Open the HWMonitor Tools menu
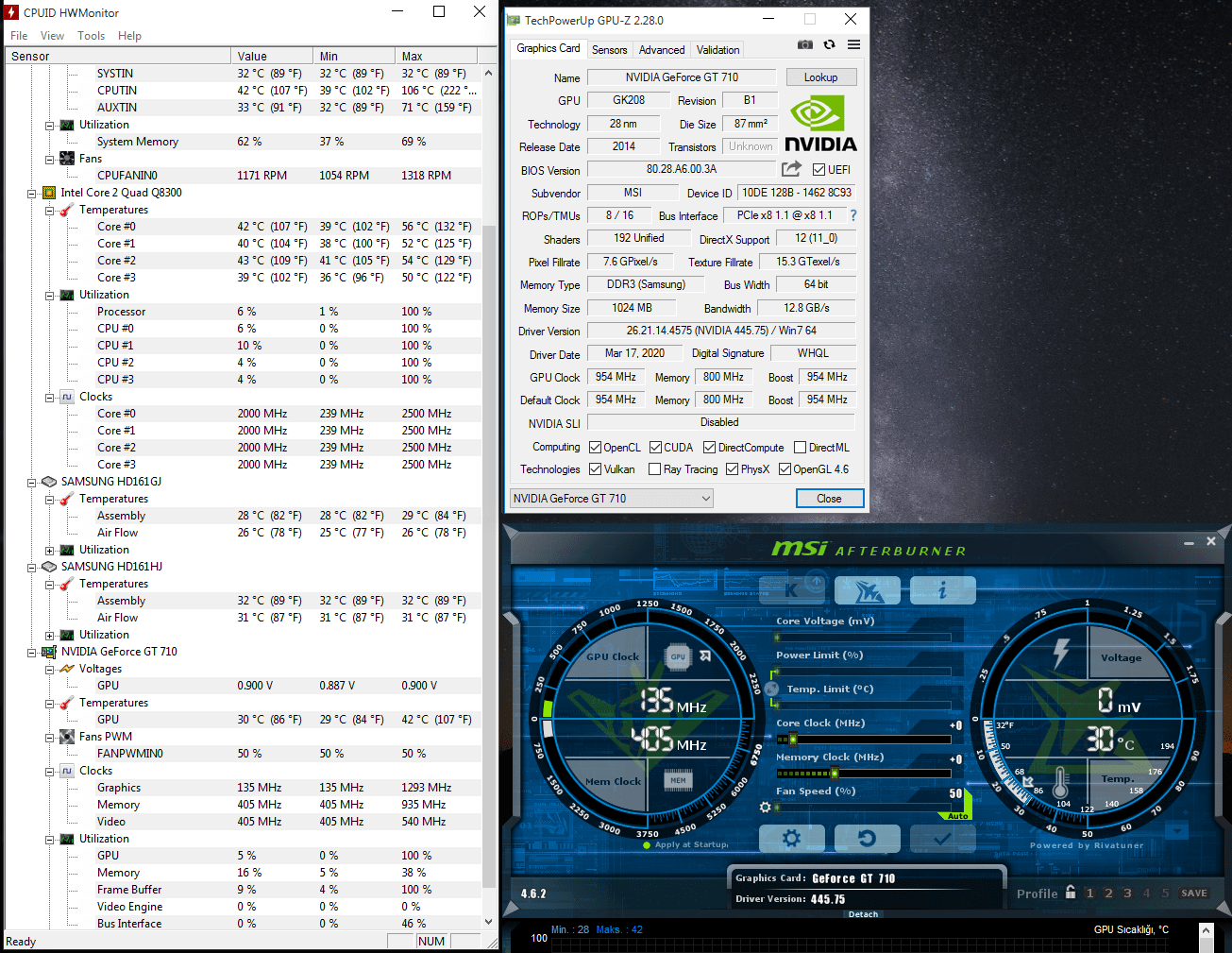1232x953 pixels. (92, 36)
